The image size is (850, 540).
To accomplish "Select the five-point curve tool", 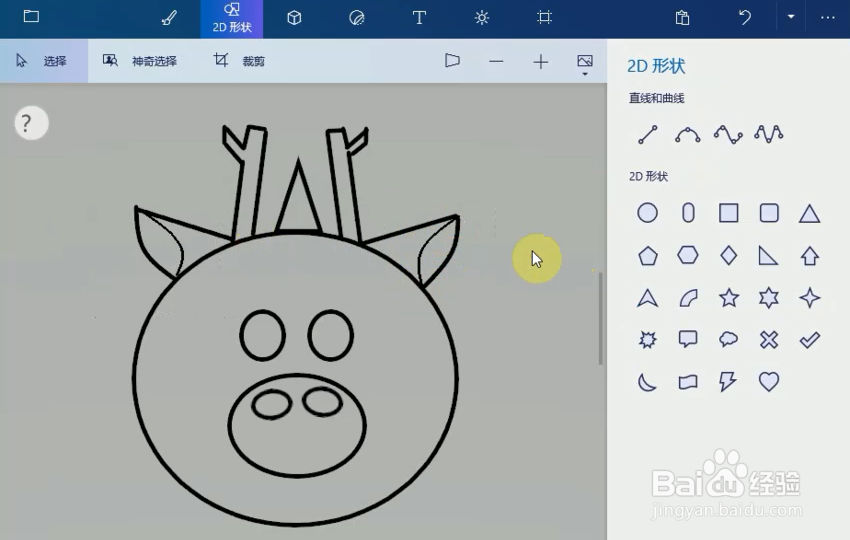I will click(769, 134).
